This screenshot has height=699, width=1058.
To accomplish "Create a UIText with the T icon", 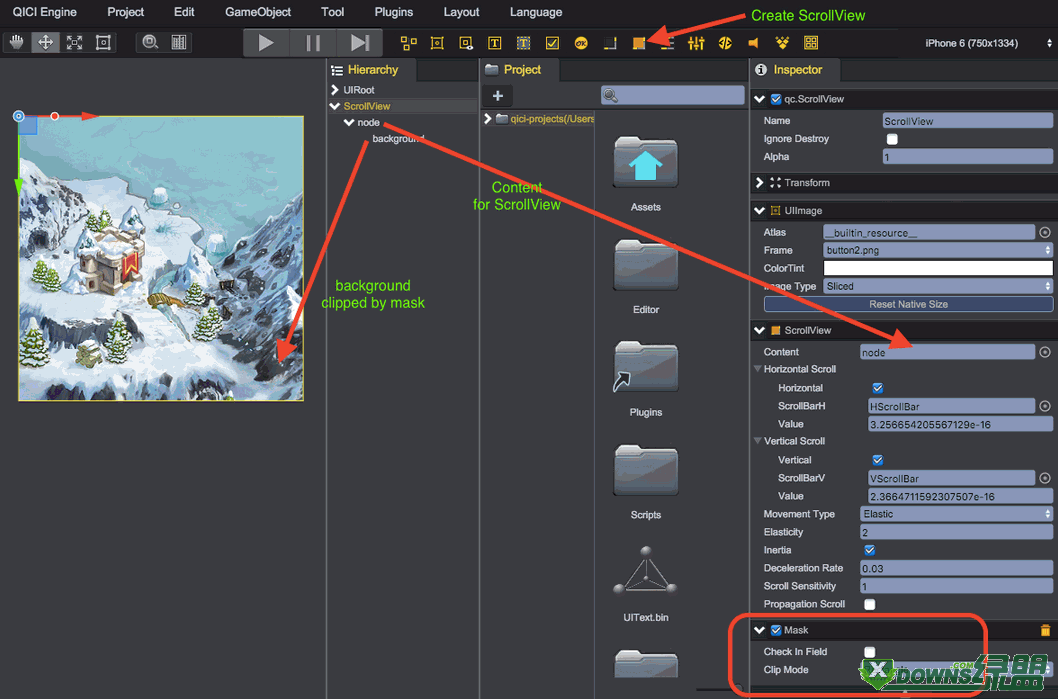I will (495, 43).
